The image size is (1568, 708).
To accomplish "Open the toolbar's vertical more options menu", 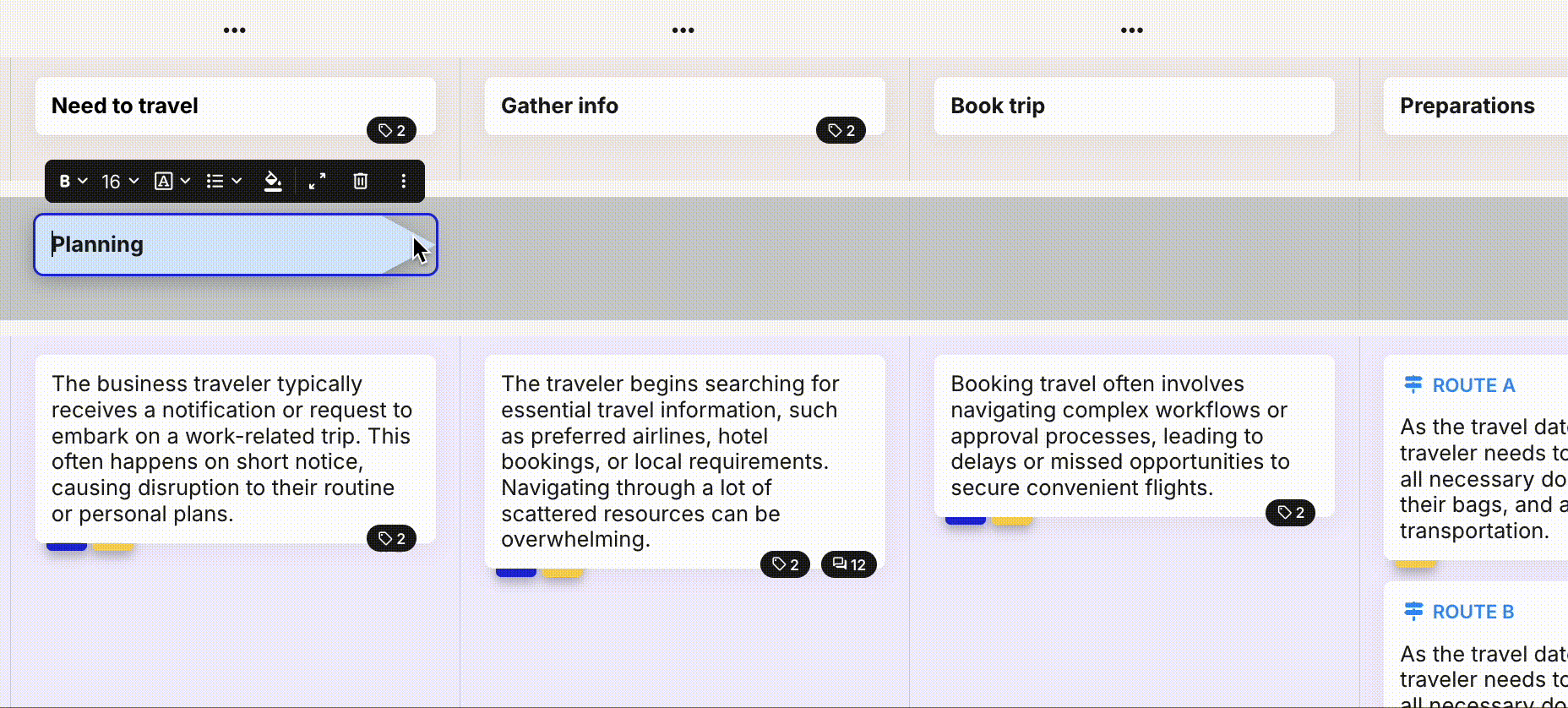I will click(x=404, y=182).
